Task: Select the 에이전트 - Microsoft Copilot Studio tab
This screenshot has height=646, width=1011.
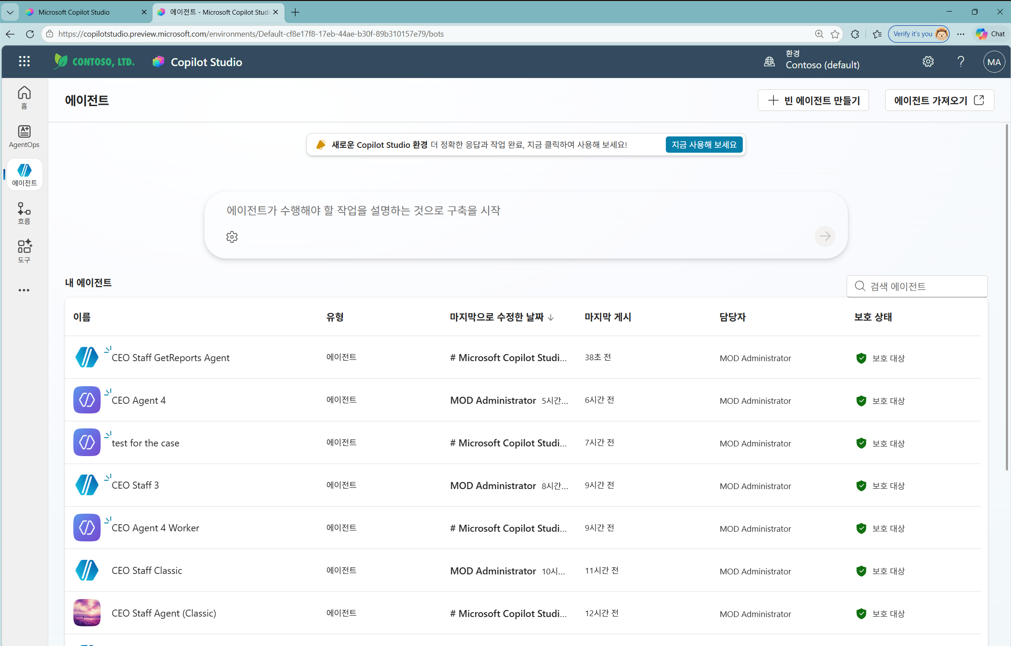Action: click(x=216, y=12)
